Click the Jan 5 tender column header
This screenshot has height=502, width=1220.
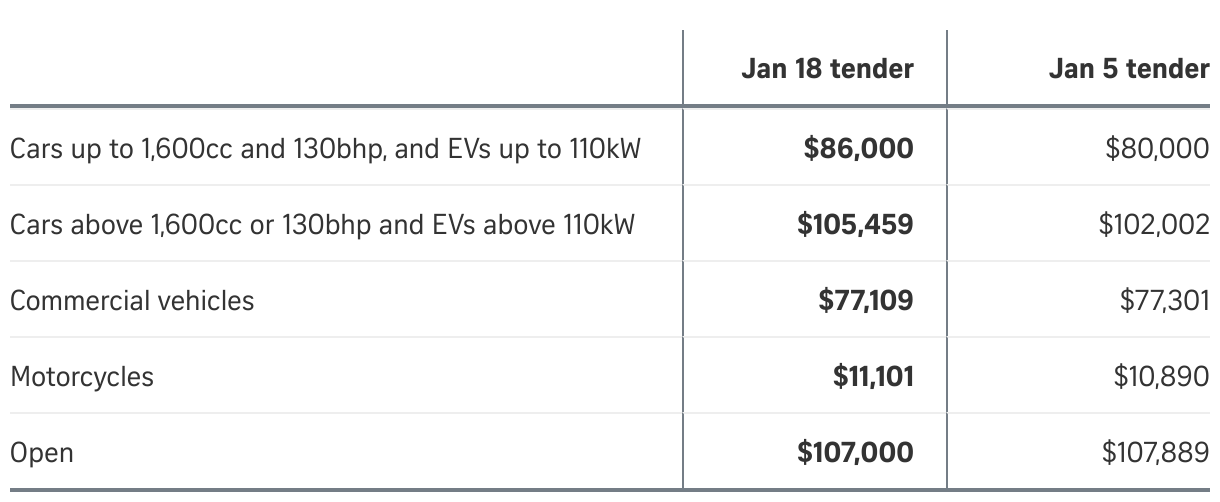(1129, 69)
